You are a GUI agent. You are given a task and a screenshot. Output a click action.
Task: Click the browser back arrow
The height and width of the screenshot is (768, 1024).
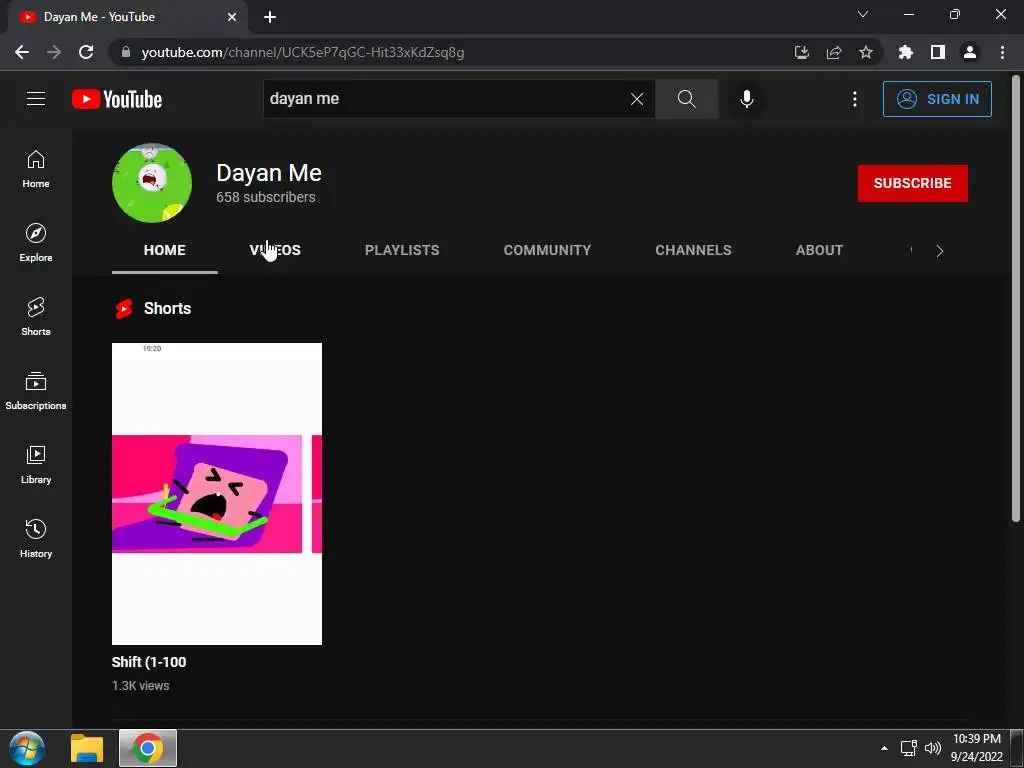22,52
